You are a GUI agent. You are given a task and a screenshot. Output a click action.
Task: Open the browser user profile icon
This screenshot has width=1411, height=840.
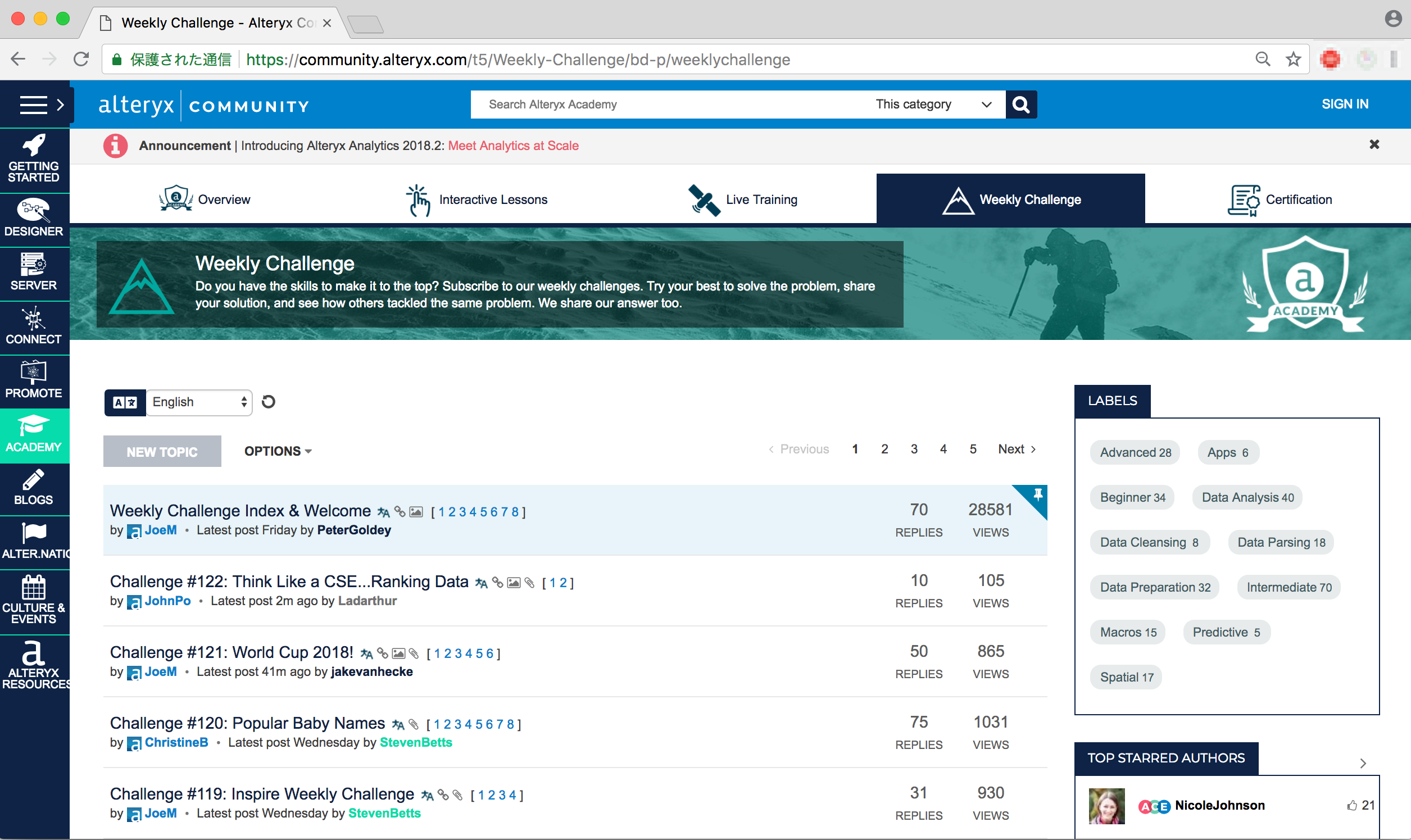point(1392,19)
